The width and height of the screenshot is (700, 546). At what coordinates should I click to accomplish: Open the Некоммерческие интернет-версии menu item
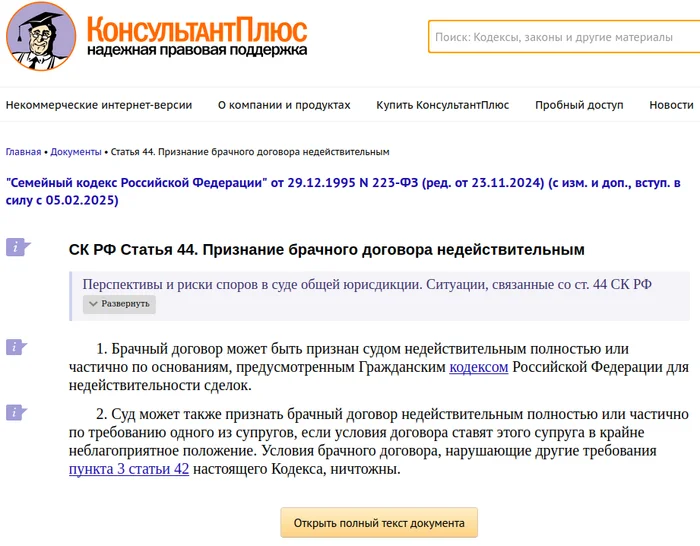98,105
